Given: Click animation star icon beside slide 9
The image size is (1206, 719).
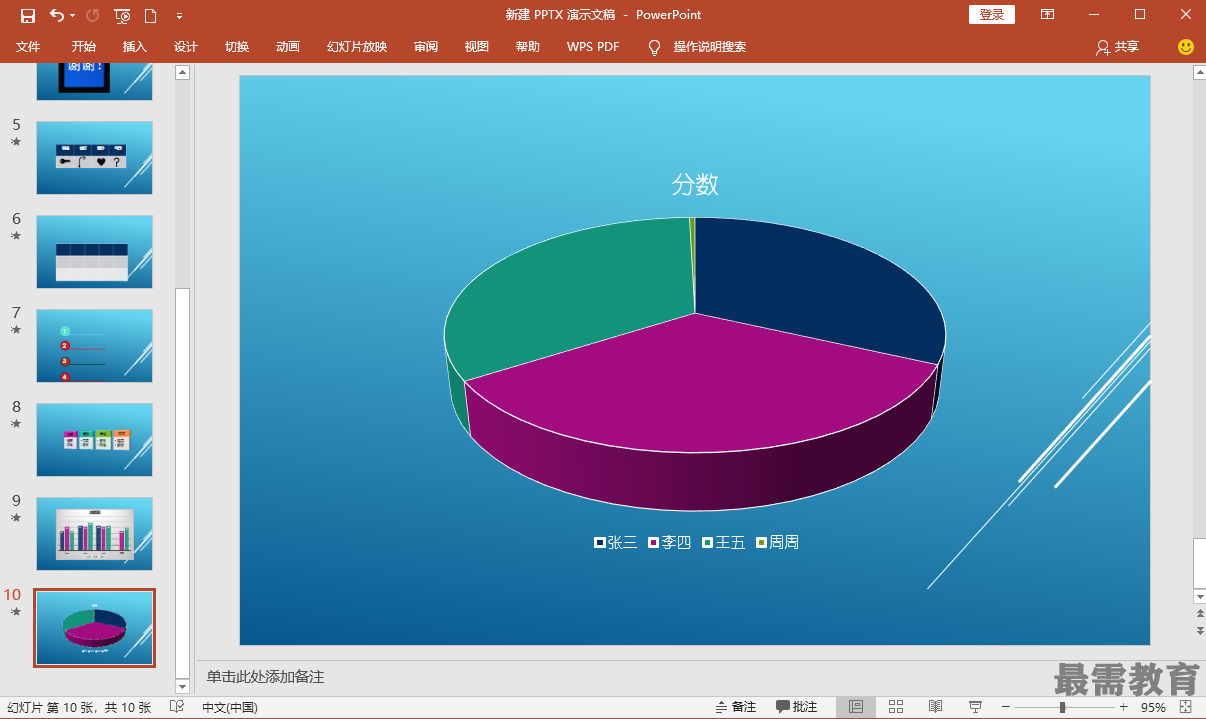Looking at the screenshot, I should tap(16, 518).
